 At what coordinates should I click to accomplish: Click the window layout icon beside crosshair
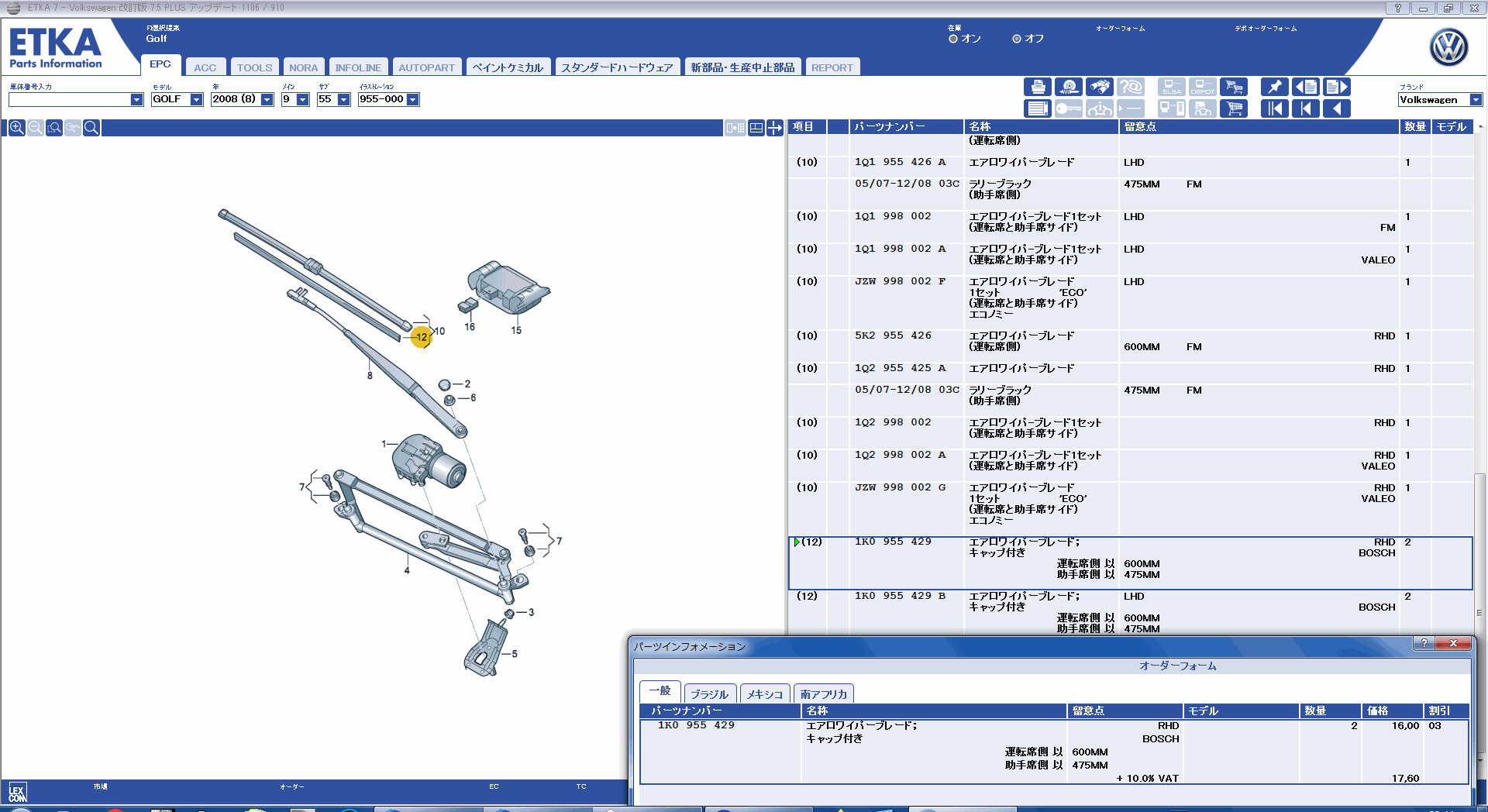click(756, 128)
